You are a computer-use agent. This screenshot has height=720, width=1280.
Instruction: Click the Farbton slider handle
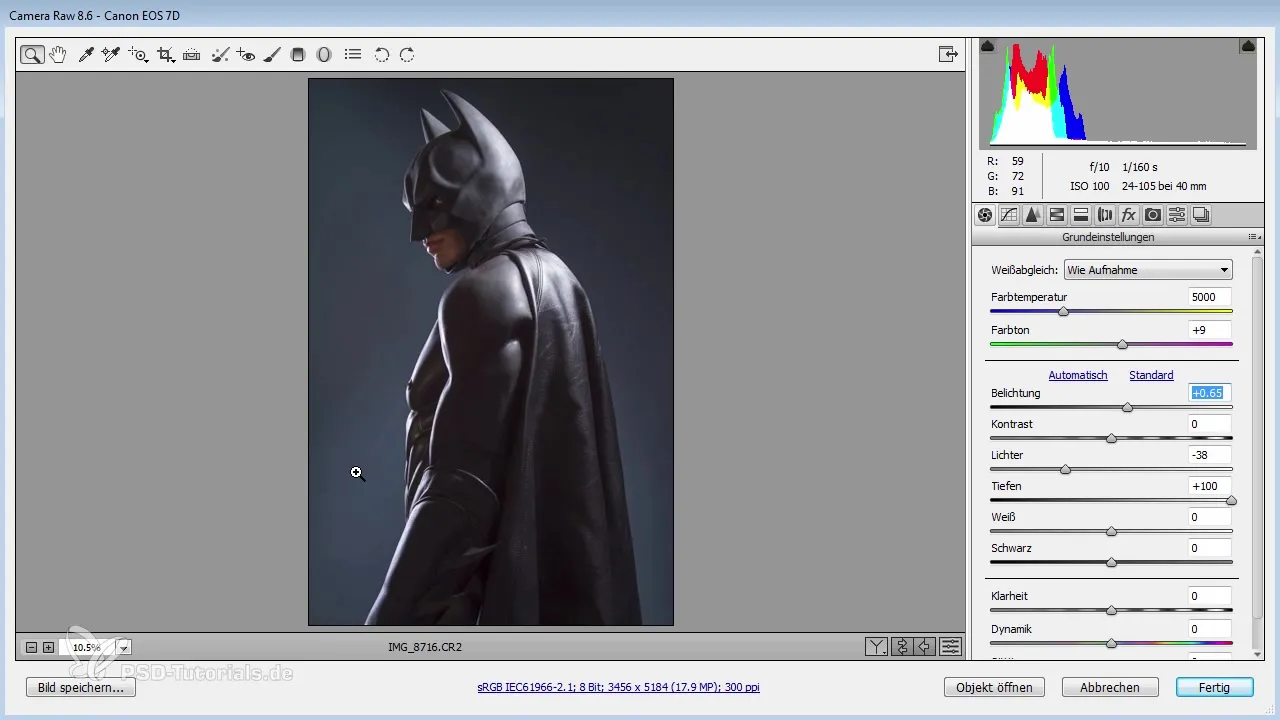click(x=1122, y=344)
